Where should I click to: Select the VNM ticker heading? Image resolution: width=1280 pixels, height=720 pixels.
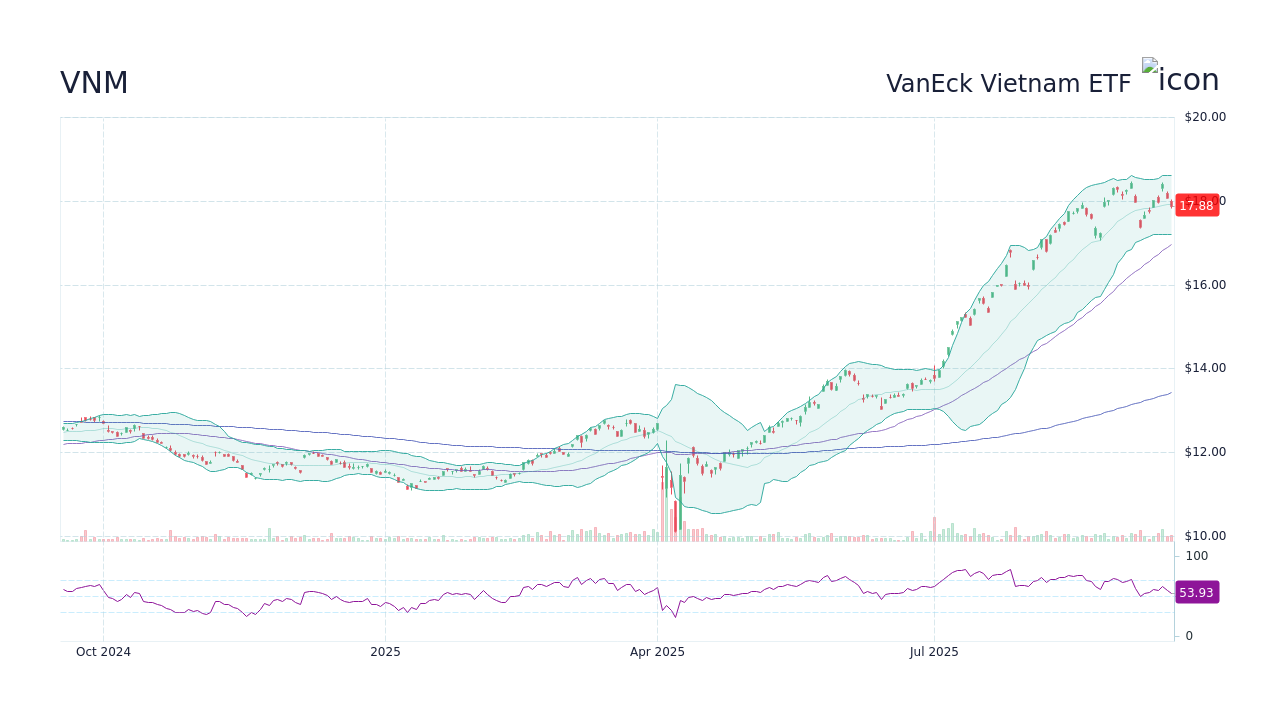94,83
